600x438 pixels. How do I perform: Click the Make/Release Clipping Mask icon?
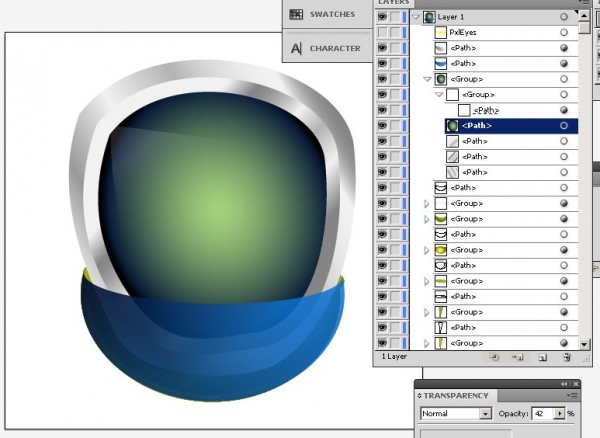(494, 357)
